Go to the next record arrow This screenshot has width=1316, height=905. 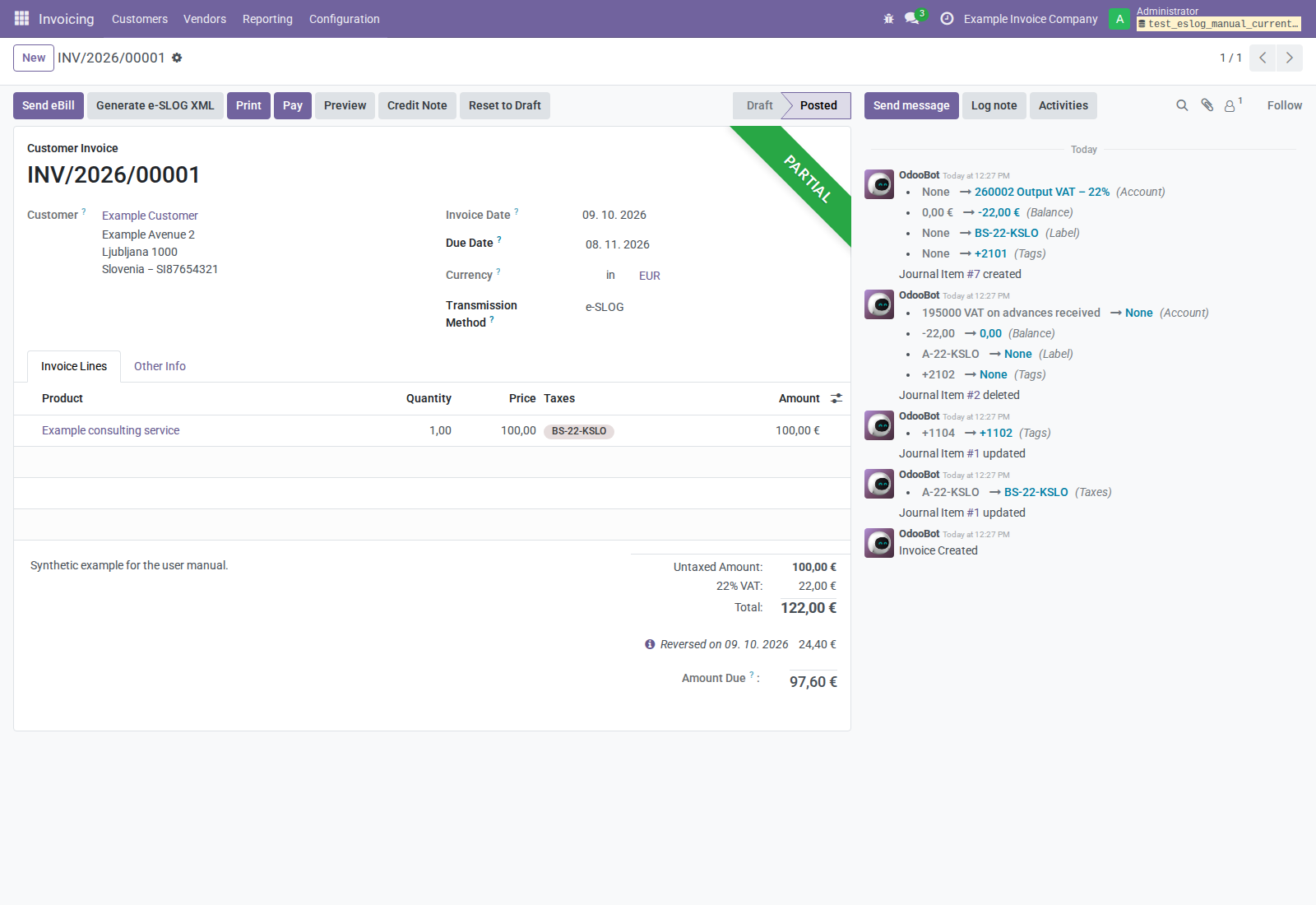(1290, 58)
